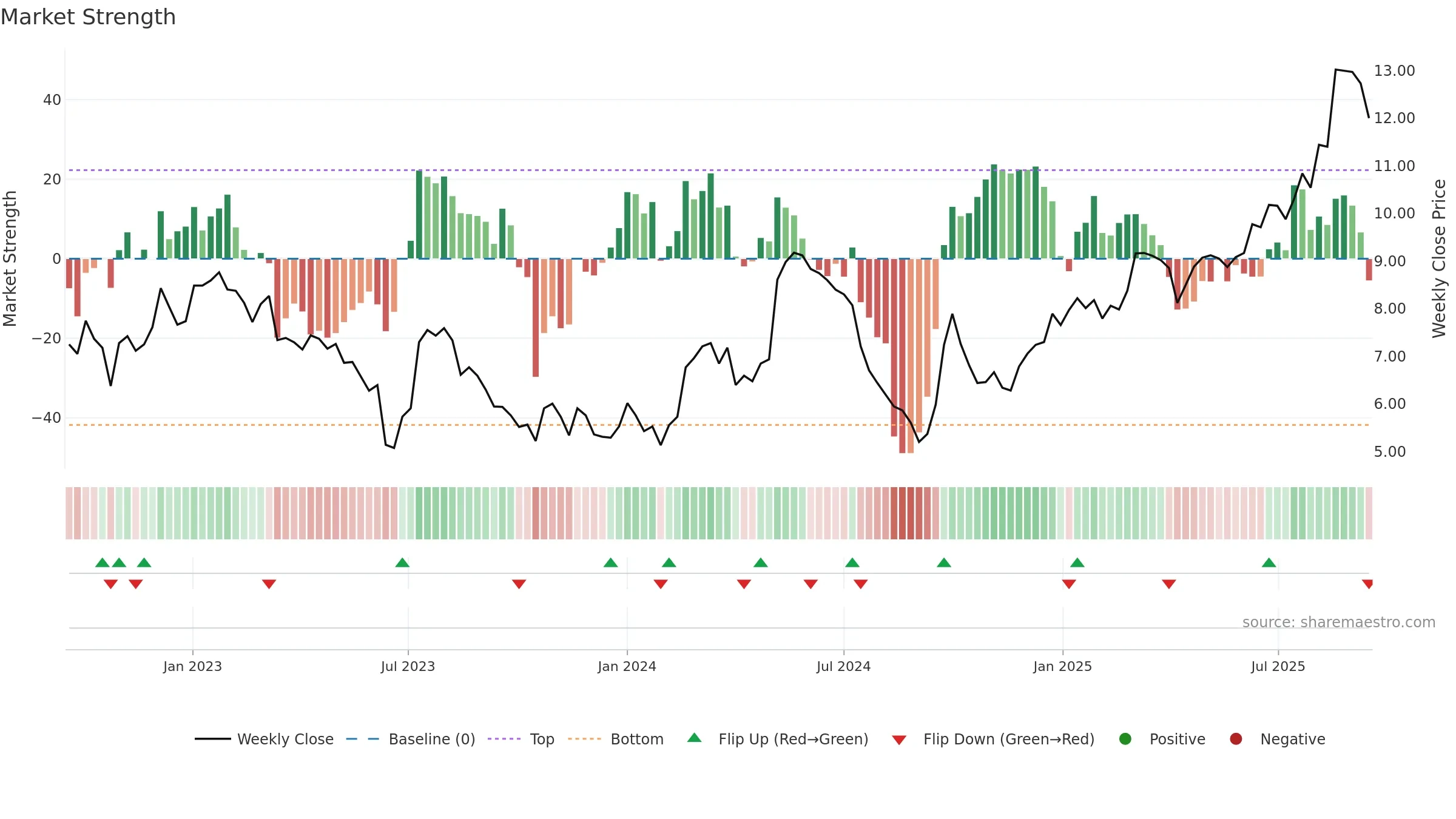
Task: Select the Flip Up marker just before Jul 2025
Action: click(x=1269, y=562)
